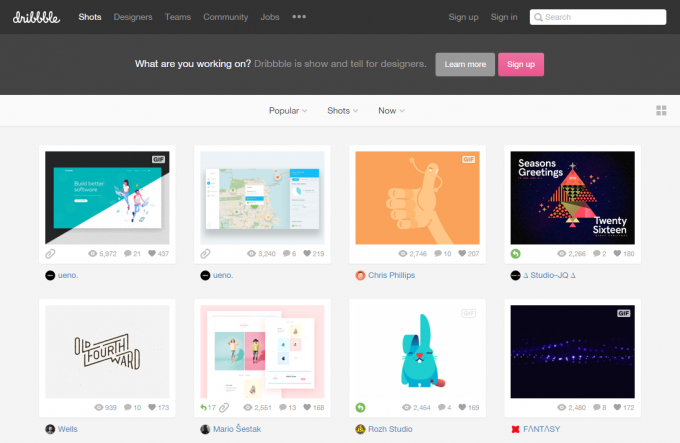Click the comment icon on Seasons Greetings shot
Viewport: 680px width, 443px height.
tap(592, 254)
